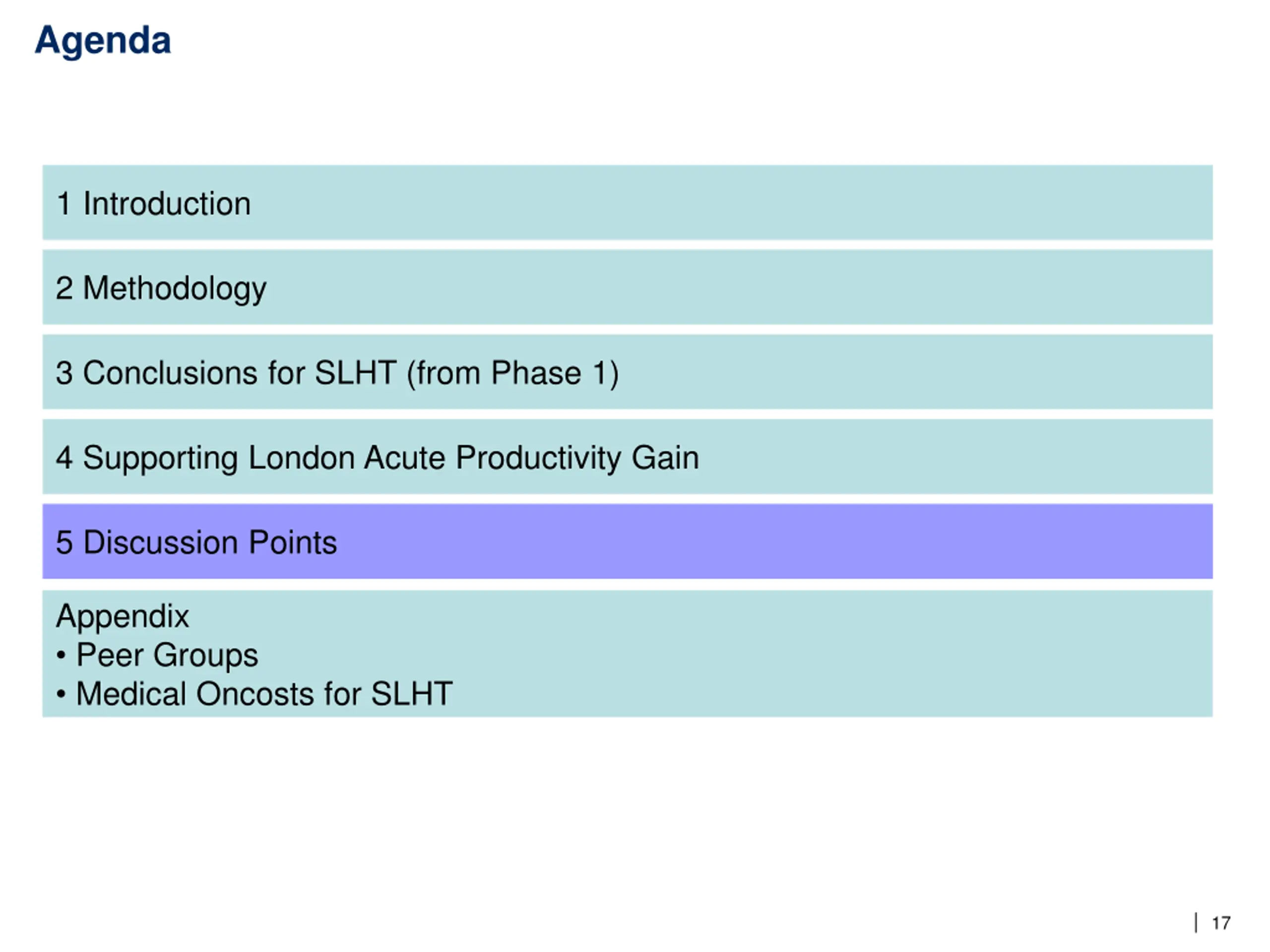Screen dimensions: 1270x952
Task: Click the Agenda slide title
Action: pyautogui.click(x=103, y=41)
